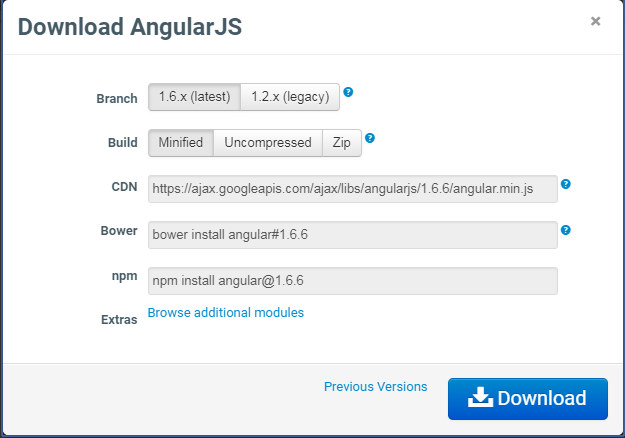The image size is (625, 438).
Task: Close the Download AngularJS dialog
Action: pos(596,21)
